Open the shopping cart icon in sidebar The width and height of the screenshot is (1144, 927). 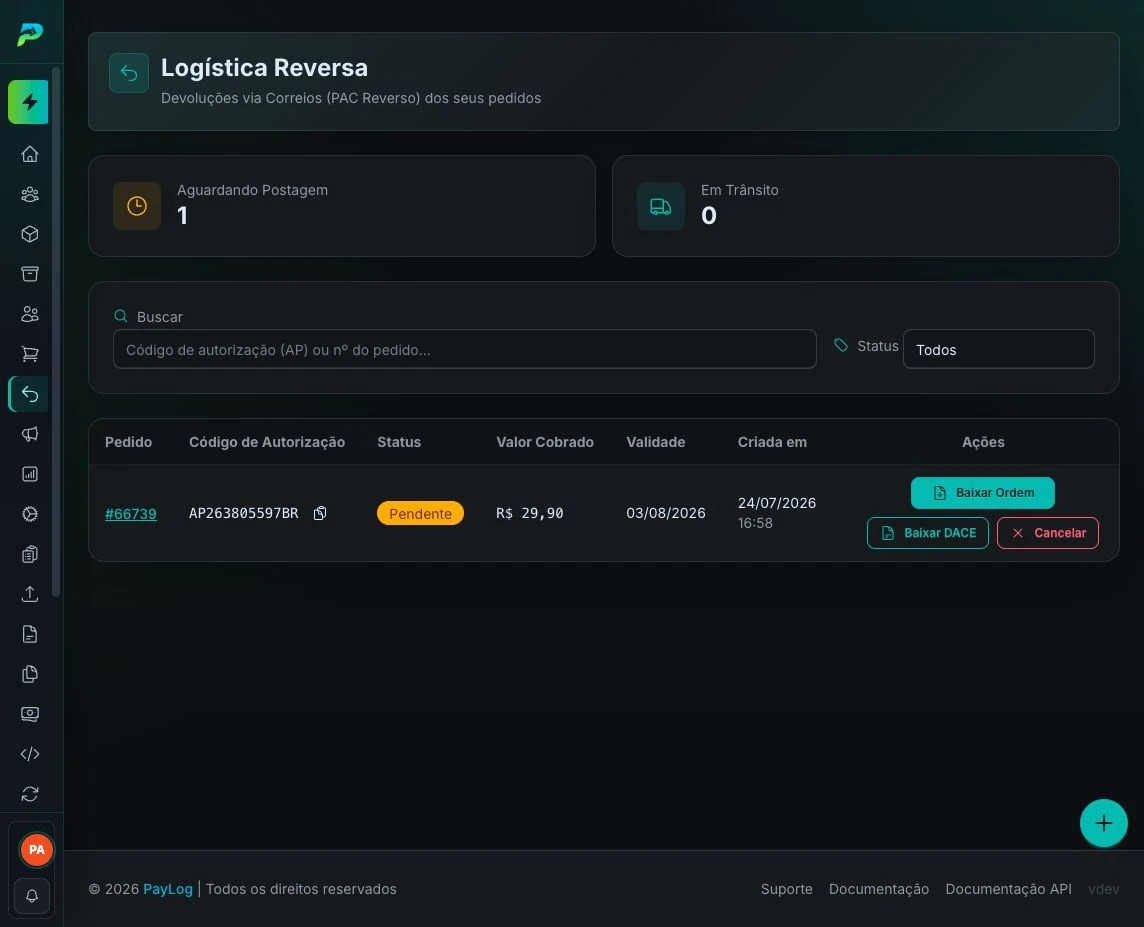pyautogui.click(x=30, y=354)
